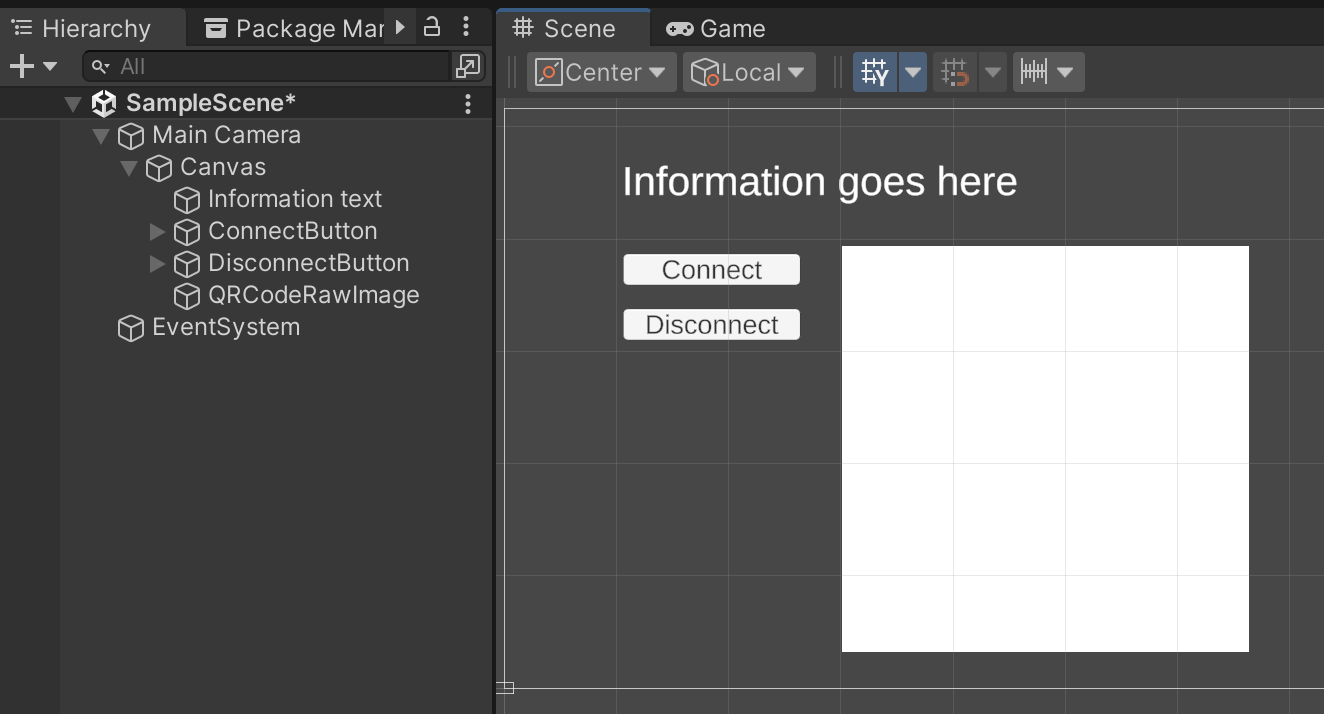Collapse the Canvas hierarchy node
The image size is (1324, 714).
[129, 168]
